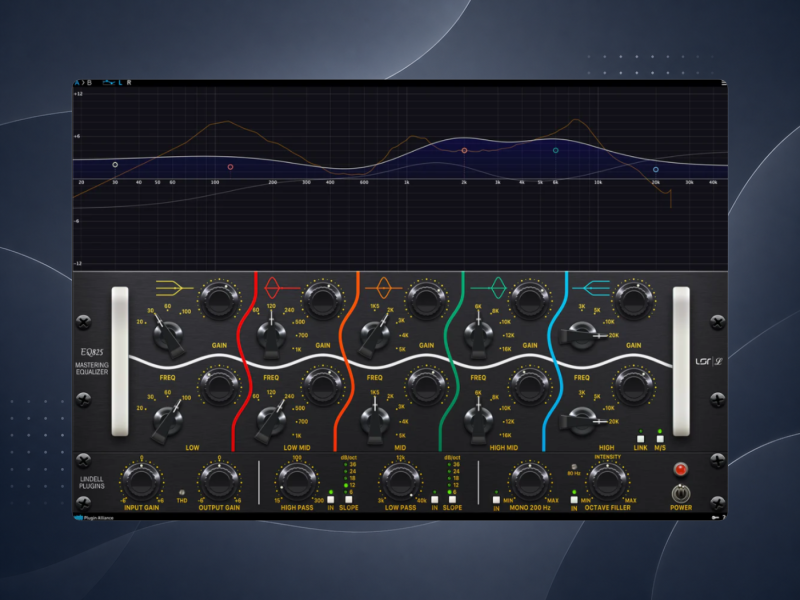Select preset slot A in top bar
The height and width of the screenshot is (600, 800).
click(77, 82)
